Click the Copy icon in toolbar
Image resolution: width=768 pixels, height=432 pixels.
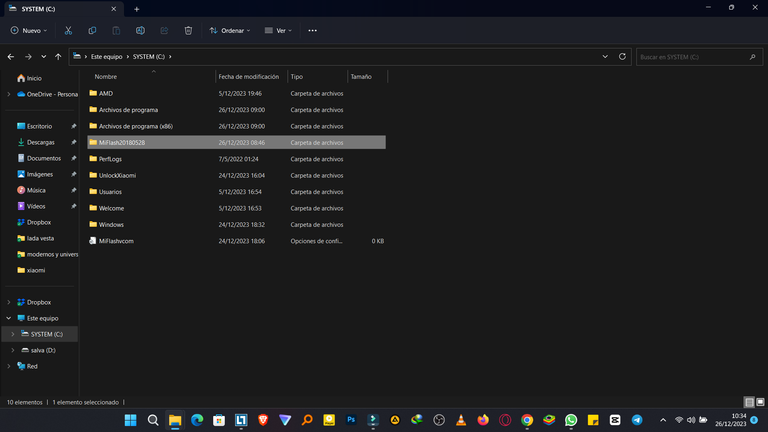click(92, 31)
